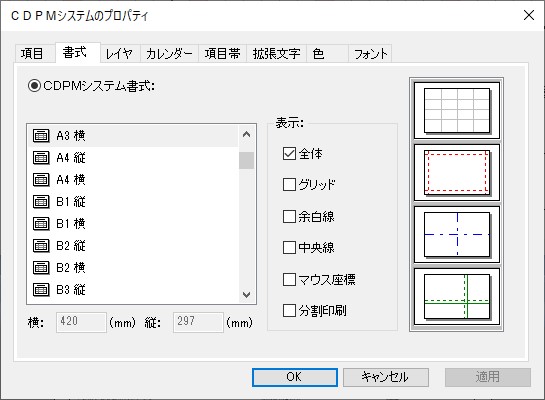The image size is (545, 400).
Task: Select the B3 縦 text in list
Action: coord(71,289)
